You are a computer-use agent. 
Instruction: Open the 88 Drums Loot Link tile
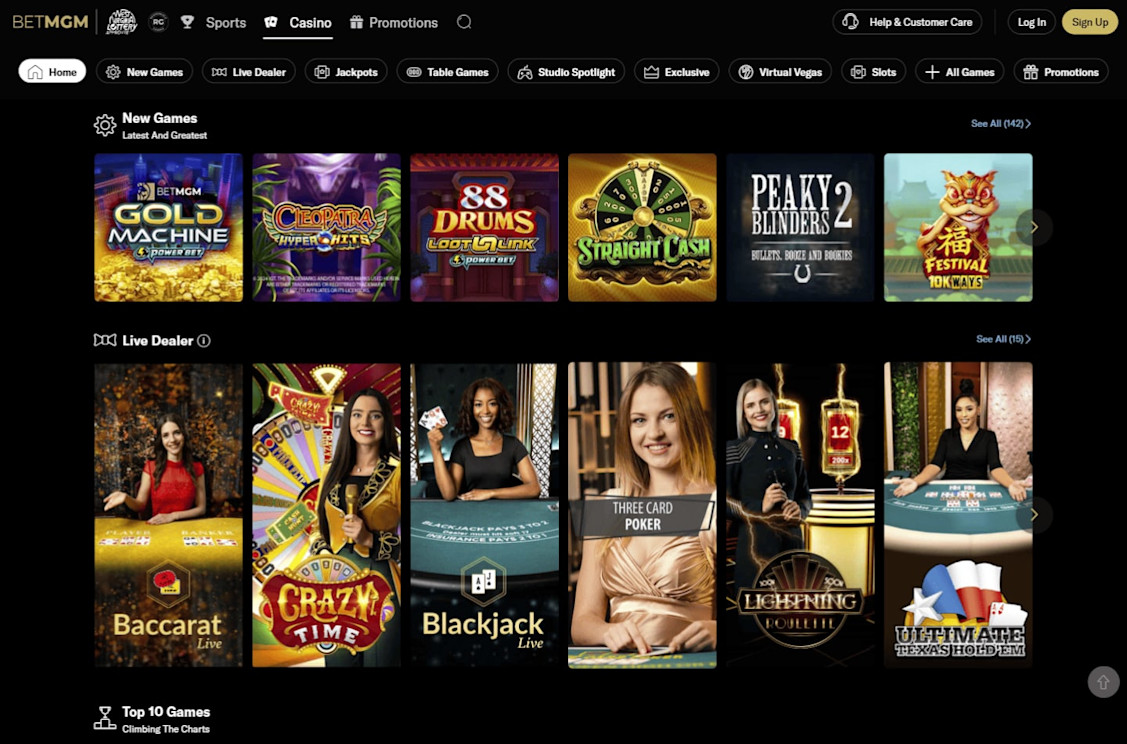point(484,227)
